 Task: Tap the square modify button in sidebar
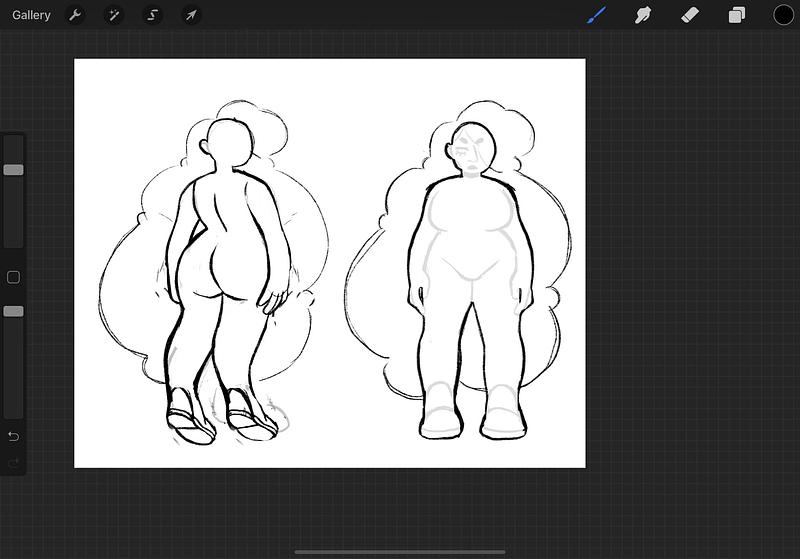[13, 277]
